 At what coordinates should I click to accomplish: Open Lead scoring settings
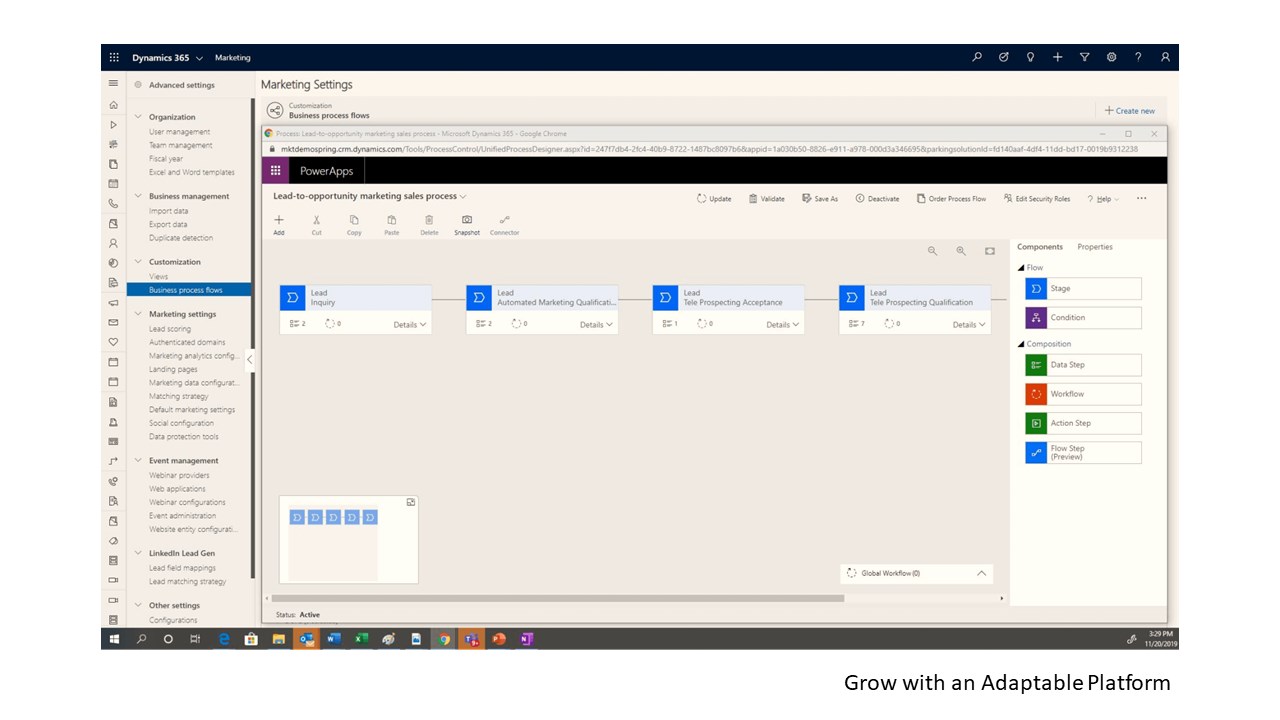(170, 329)
